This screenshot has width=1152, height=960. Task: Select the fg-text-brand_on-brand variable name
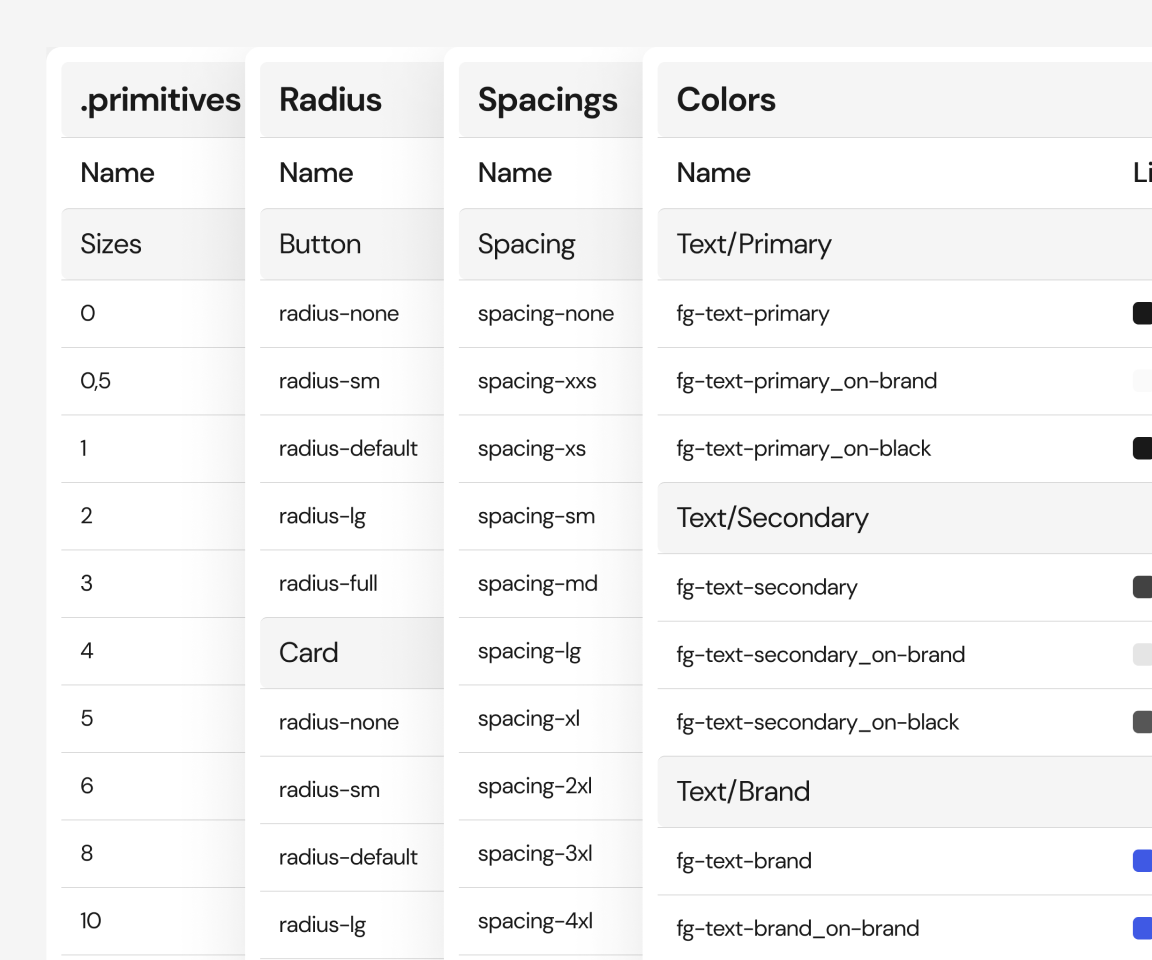(x=798, y=929)
